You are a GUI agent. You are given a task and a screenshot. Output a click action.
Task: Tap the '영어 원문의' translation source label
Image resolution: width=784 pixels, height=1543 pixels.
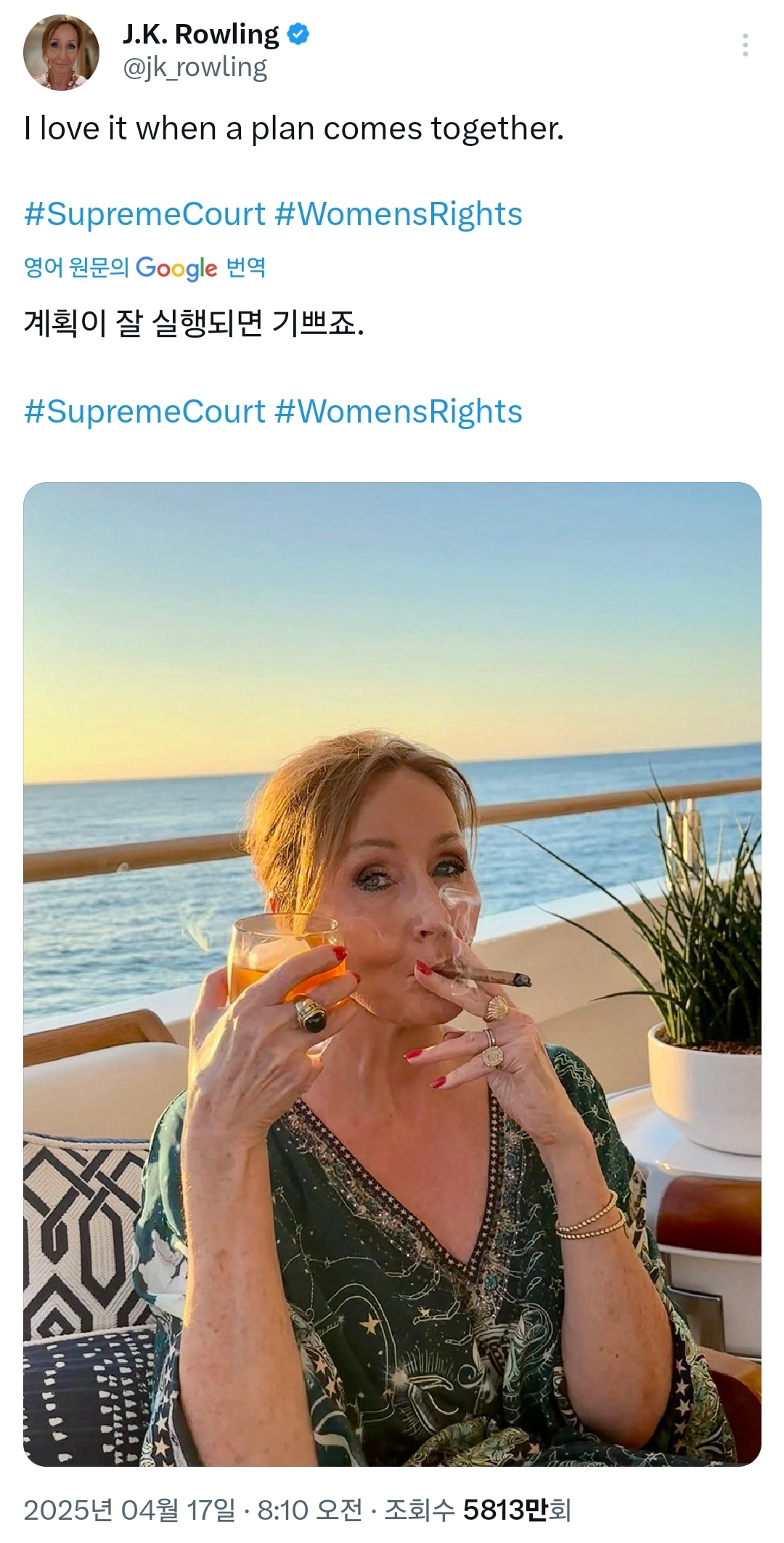point(75,268)
